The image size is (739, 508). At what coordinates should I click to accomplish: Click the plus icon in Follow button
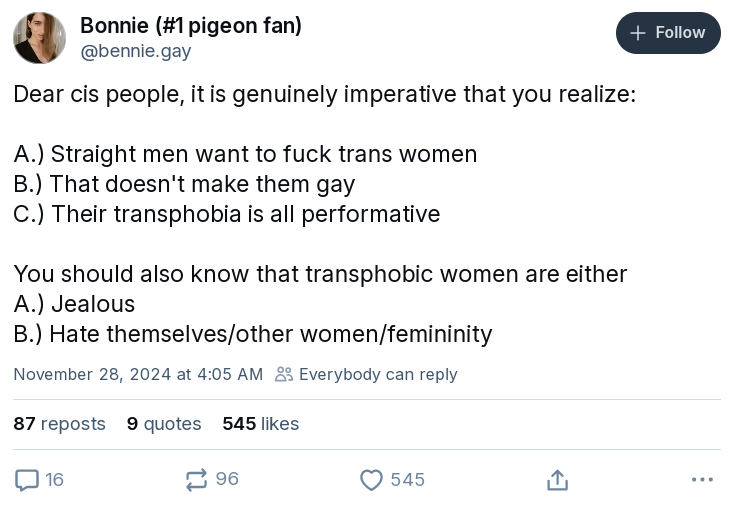click(637, 33)
